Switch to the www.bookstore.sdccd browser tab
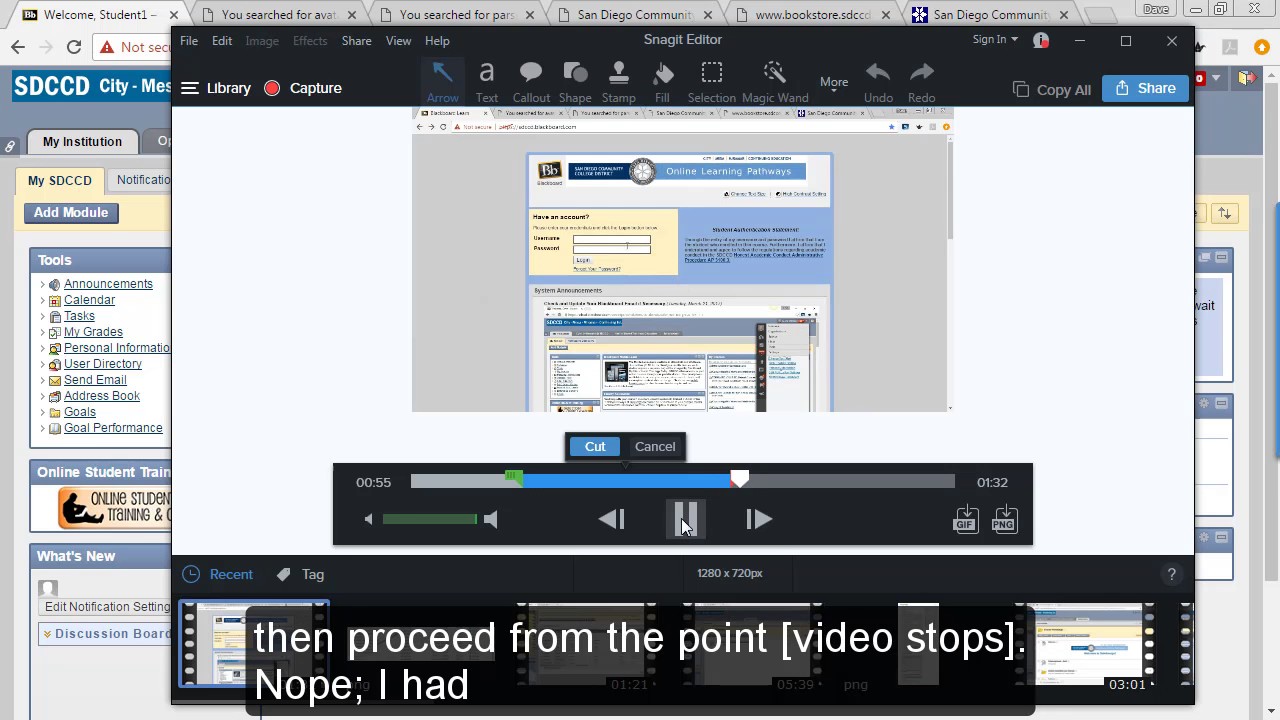This screenshot has width=1280, height=720. (813, 15)
